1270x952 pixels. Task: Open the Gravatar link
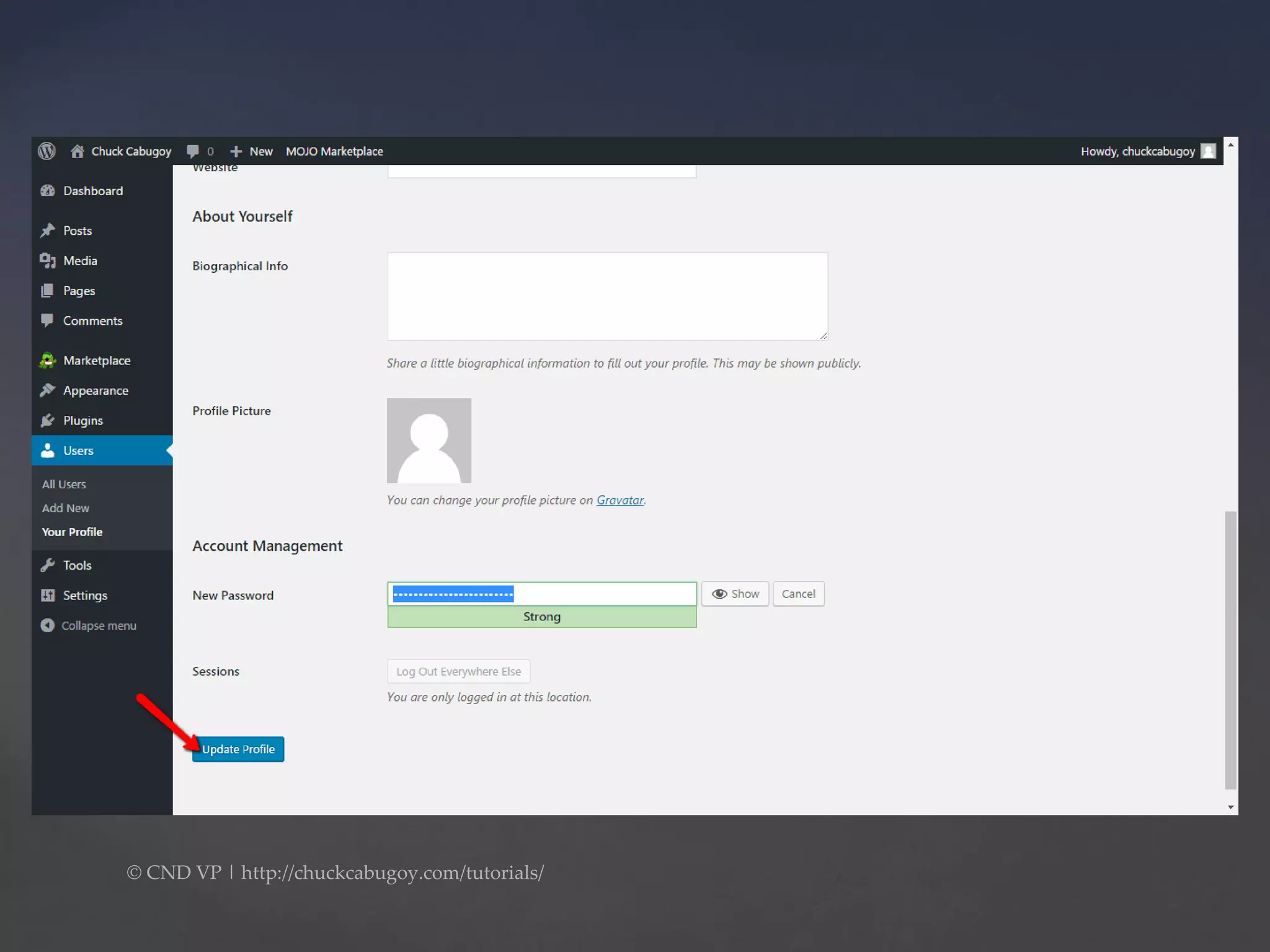click(x=620, y=500)
